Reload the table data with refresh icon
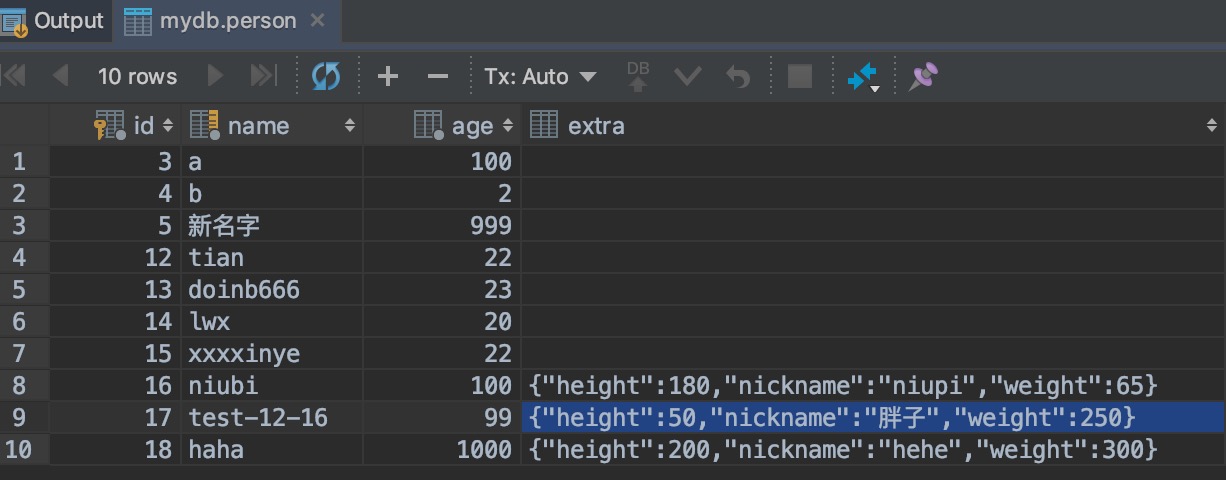The width and height of the screenshot is (1226, 480). click(326, 76)
